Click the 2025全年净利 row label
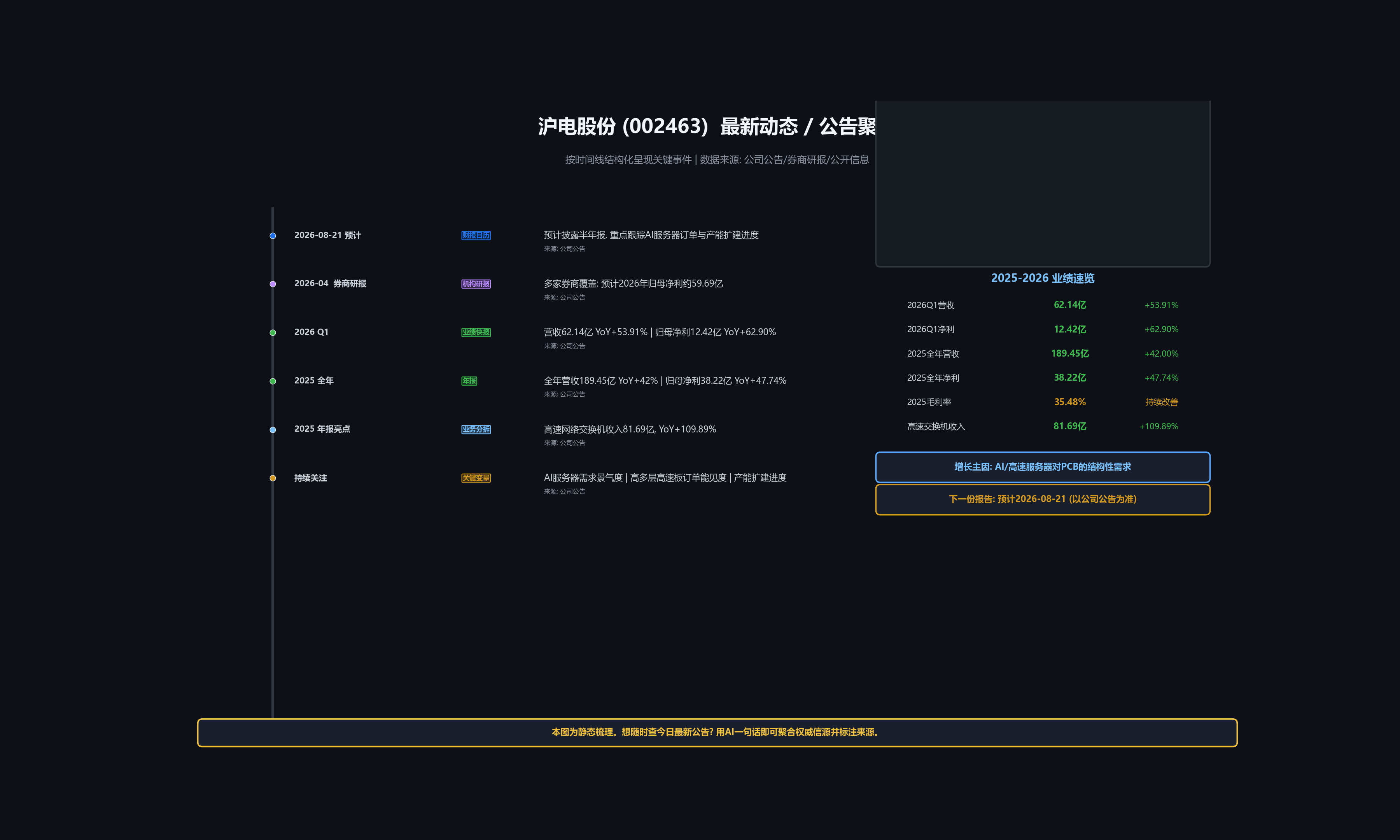1400x840 pixels. [933, 378]
